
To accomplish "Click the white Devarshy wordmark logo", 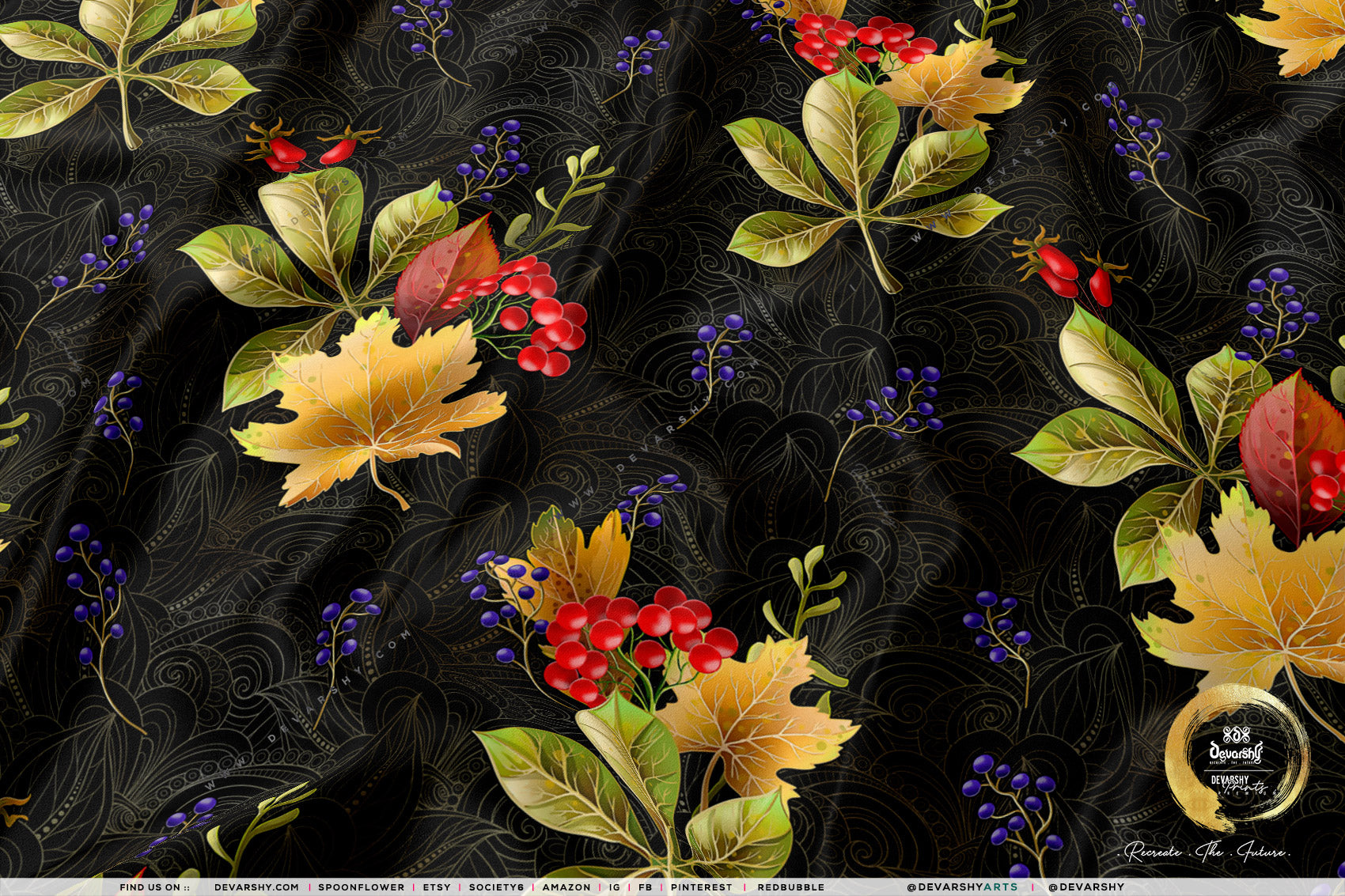I will point(1237,750).
